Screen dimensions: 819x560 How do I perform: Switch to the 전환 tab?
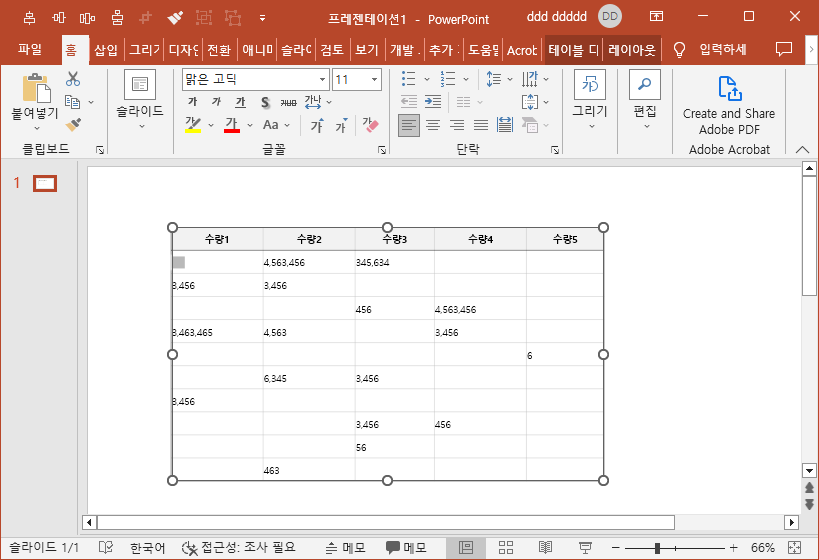219,50
